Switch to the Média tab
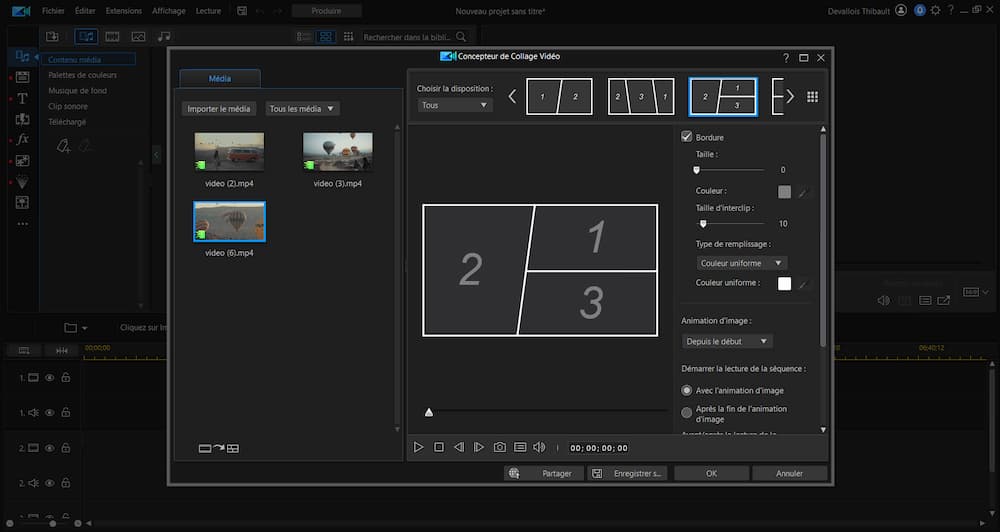This screenshot has height=532, width=1000. 220,78
